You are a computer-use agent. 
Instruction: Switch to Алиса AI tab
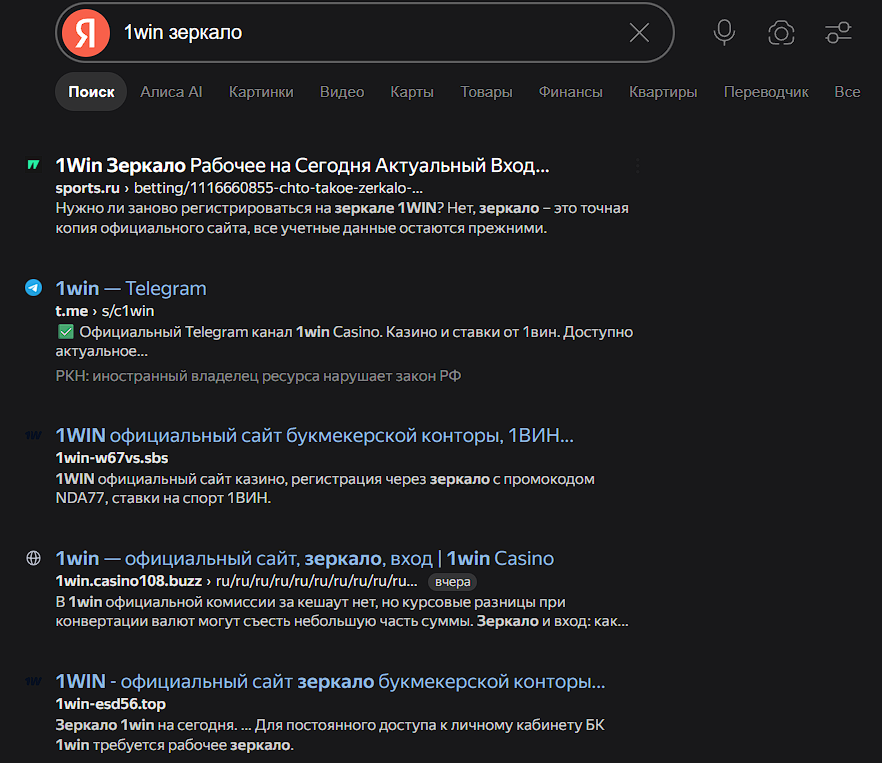(171, 92)
